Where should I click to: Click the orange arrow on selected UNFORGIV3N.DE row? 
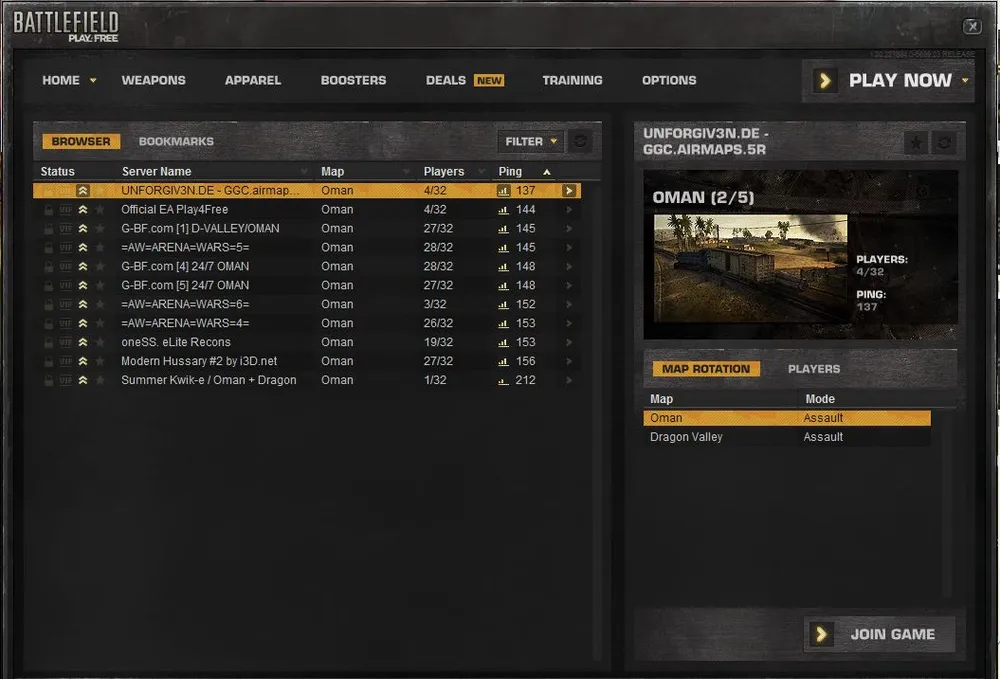click(x=569, y=191)
